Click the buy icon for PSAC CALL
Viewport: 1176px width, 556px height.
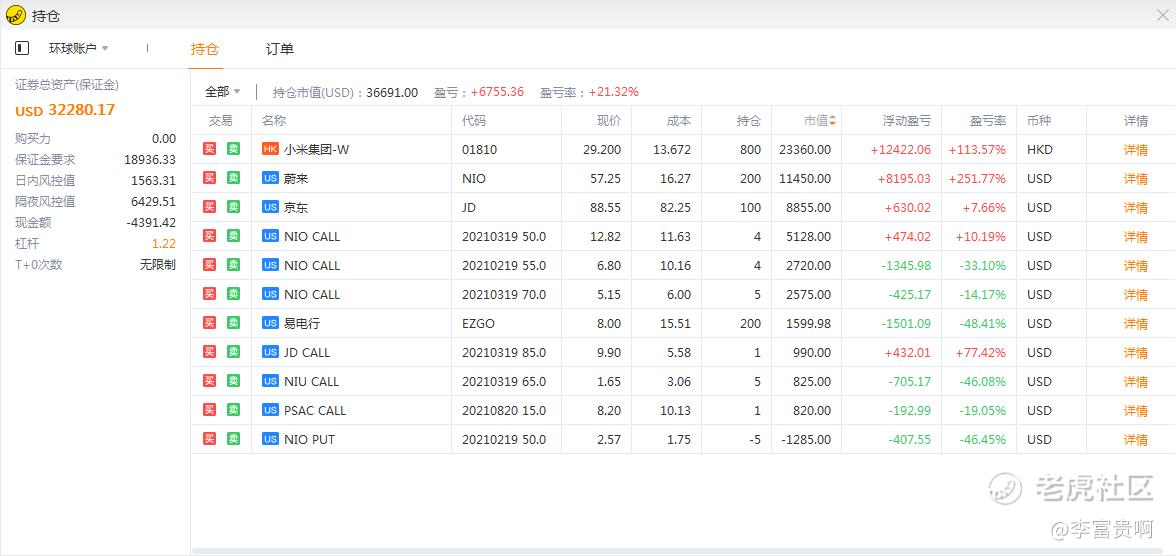209,410
